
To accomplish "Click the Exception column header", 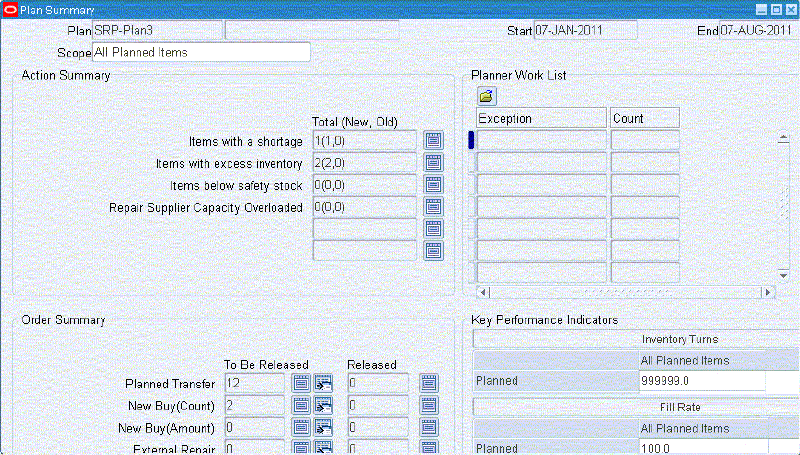I will pyautogui.click(x=541, y=118).
